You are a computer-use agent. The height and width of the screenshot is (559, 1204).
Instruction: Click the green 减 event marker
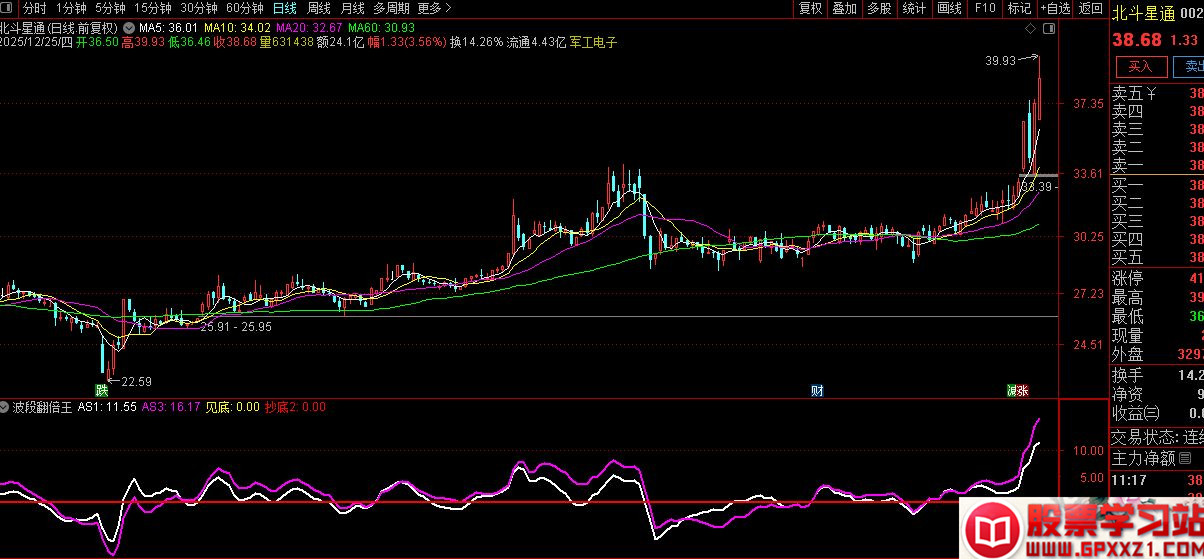(x=1012, y=390)
